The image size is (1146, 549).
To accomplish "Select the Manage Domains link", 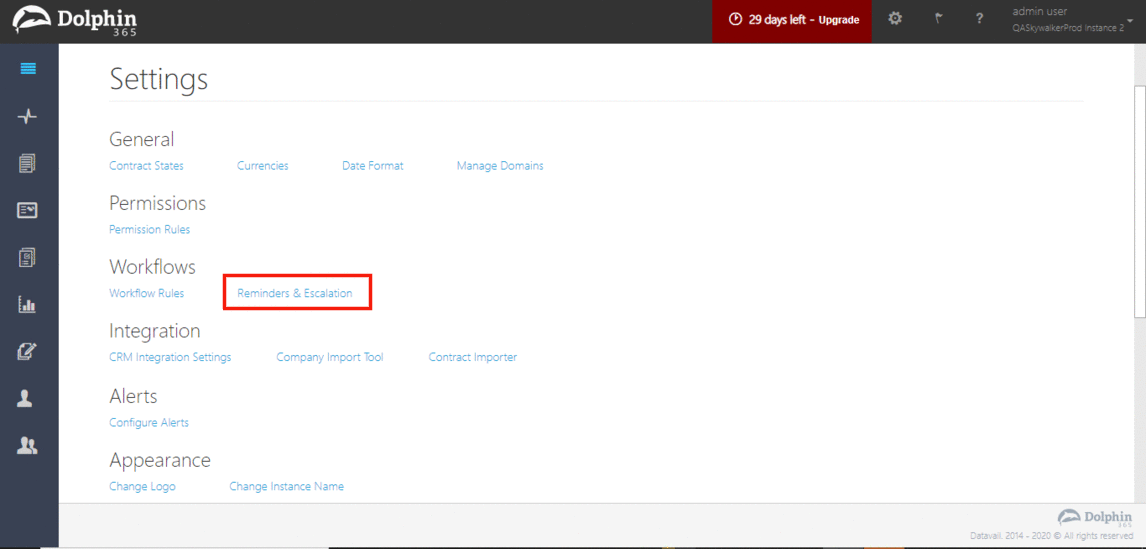I will click(500, 166).
